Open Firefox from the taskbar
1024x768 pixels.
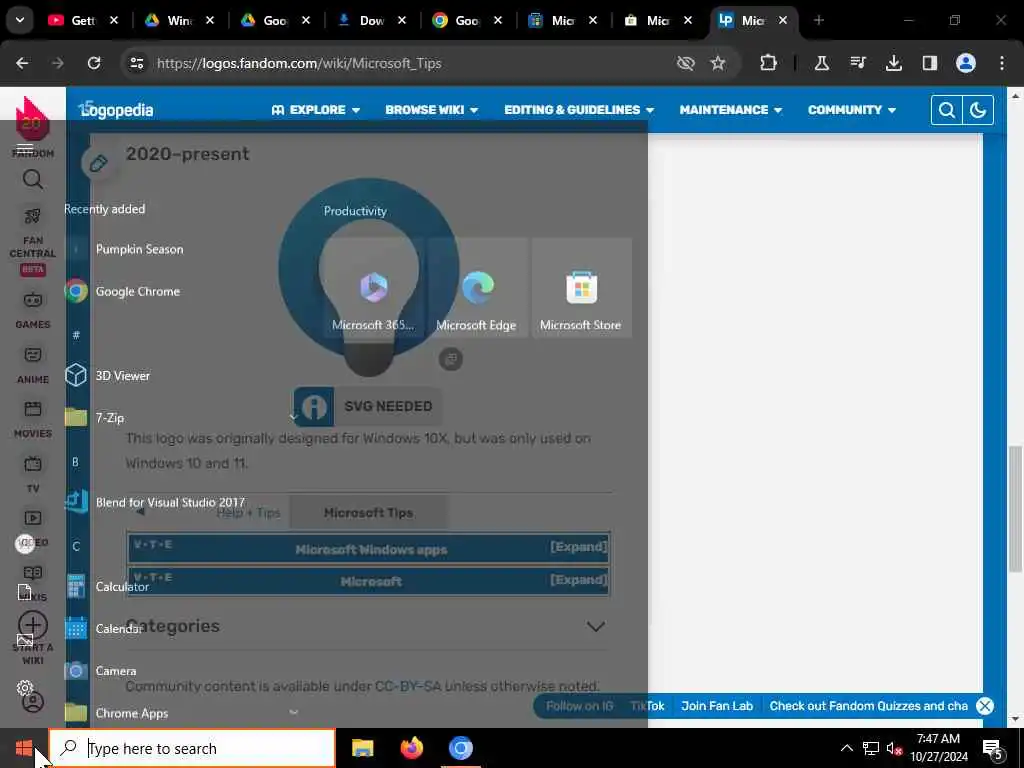click(x=411, y=748)
